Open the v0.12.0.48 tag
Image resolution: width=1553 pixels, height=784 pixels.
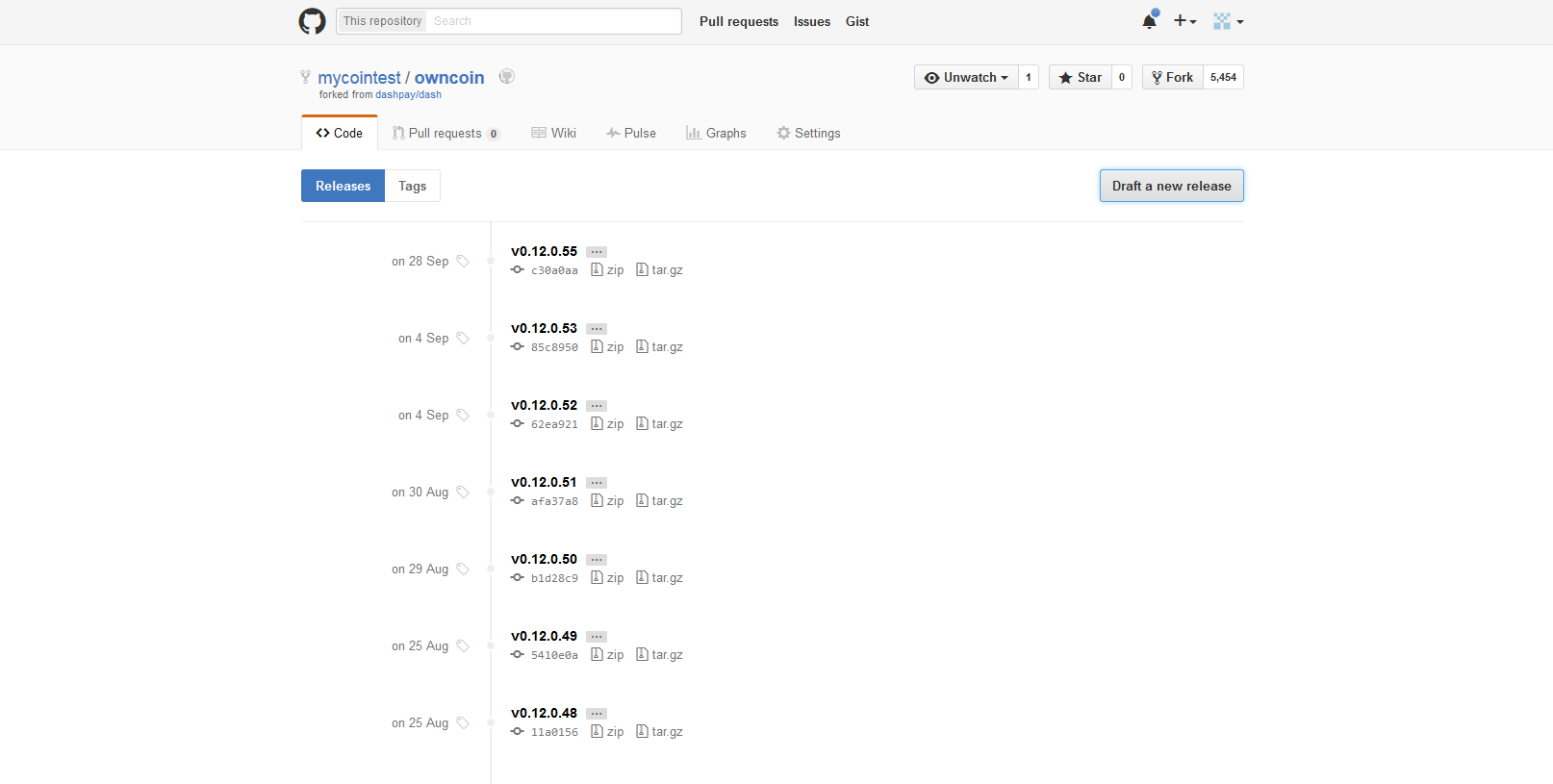click(x=544, y=713)
